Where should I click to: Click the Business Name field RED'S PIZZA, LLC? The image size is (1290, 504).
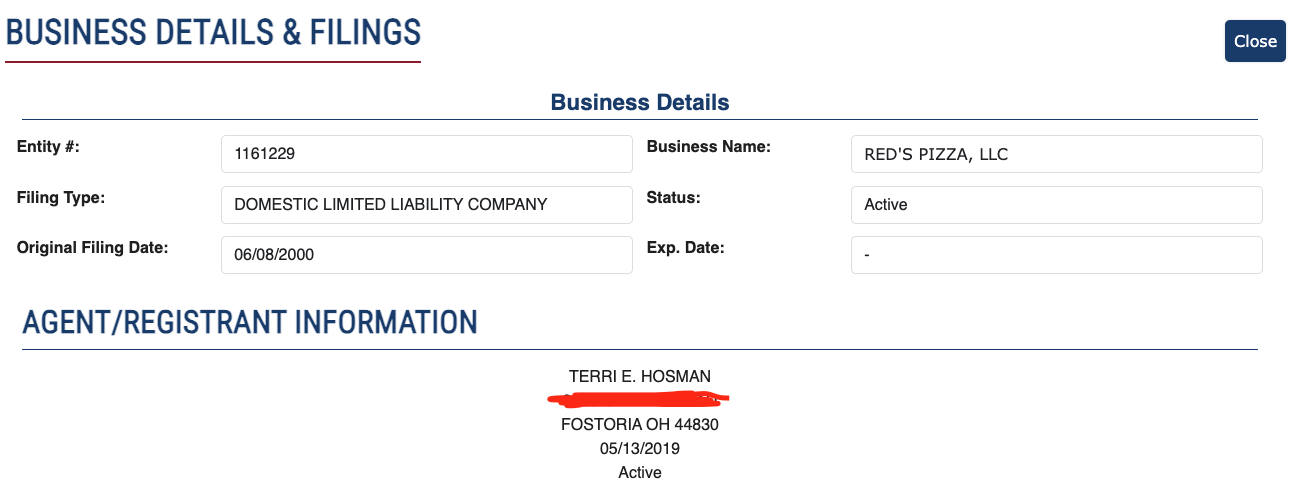click(1057, 154)
